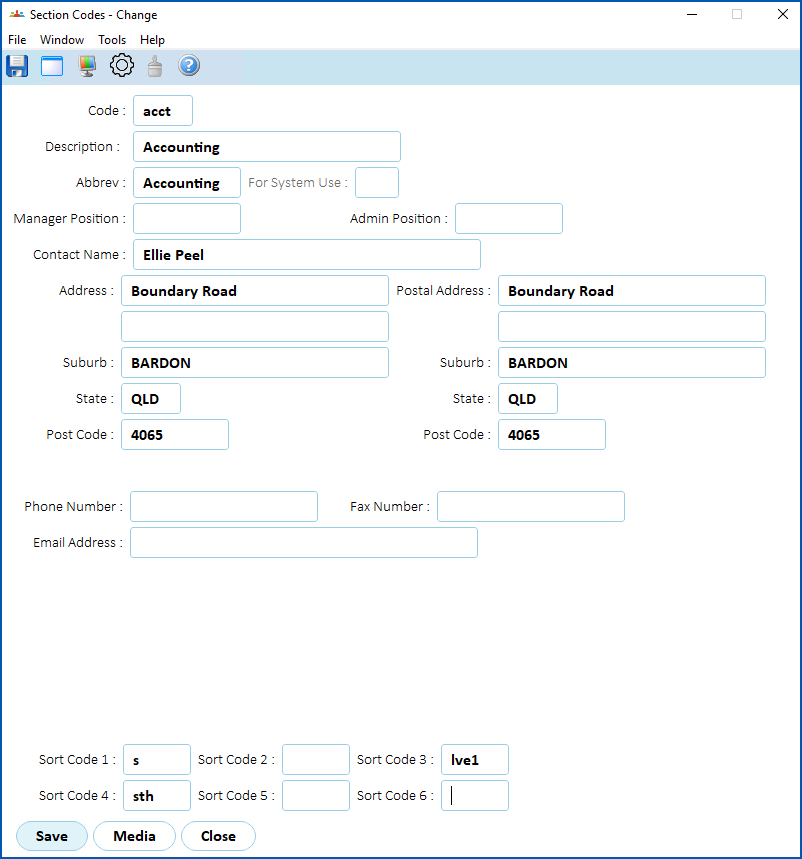Click the Close button at the bottom

(x=219, y=836)
